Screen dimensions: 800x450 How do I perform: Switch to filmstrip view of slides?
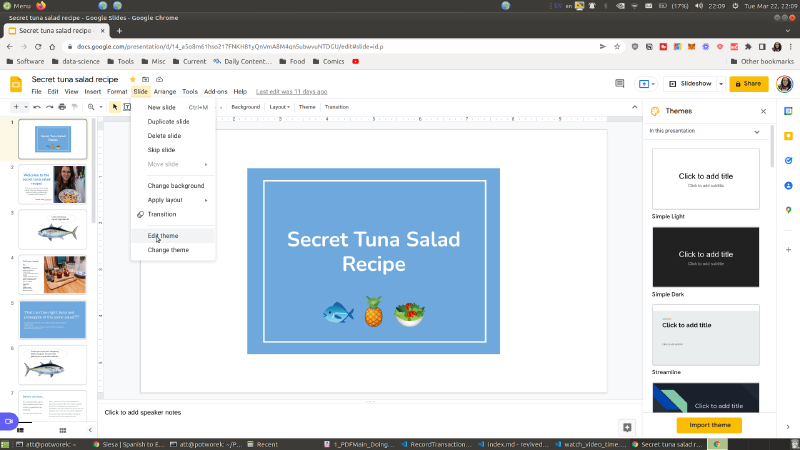[20, 430]
